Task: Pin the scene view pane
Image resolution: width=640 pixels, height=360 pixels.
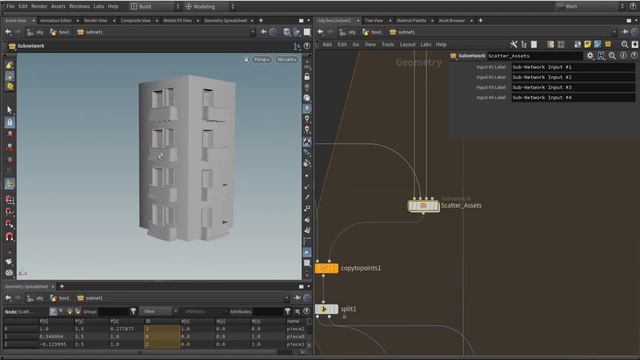Action: [264, 32]
